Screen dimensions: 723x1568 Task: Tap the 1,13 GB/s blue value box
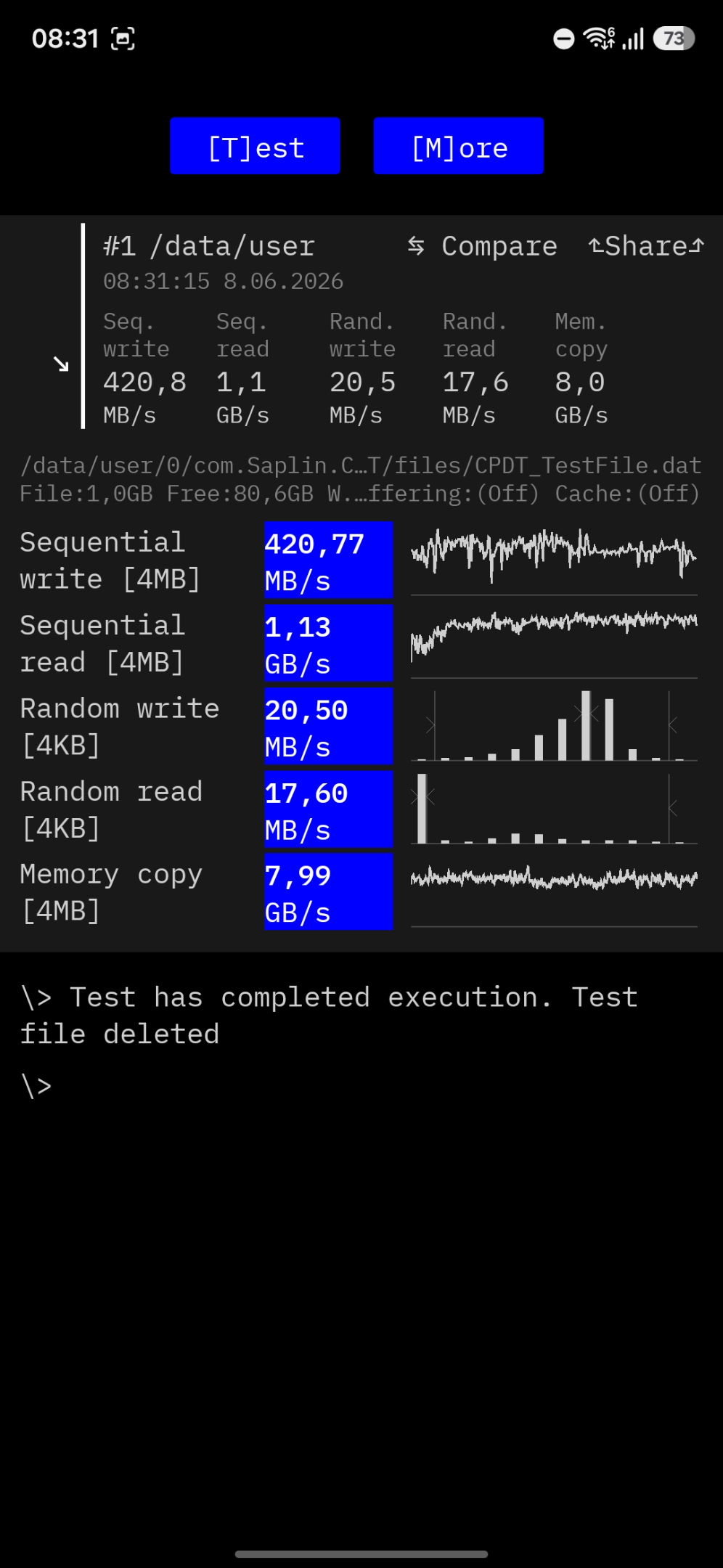coord(328,642)
